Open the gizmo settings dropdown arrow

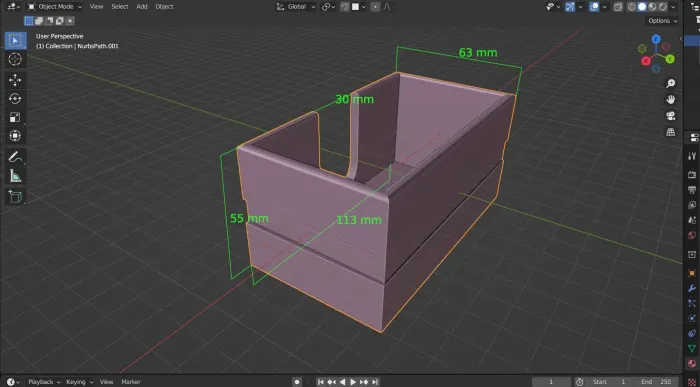pos(580,7)
